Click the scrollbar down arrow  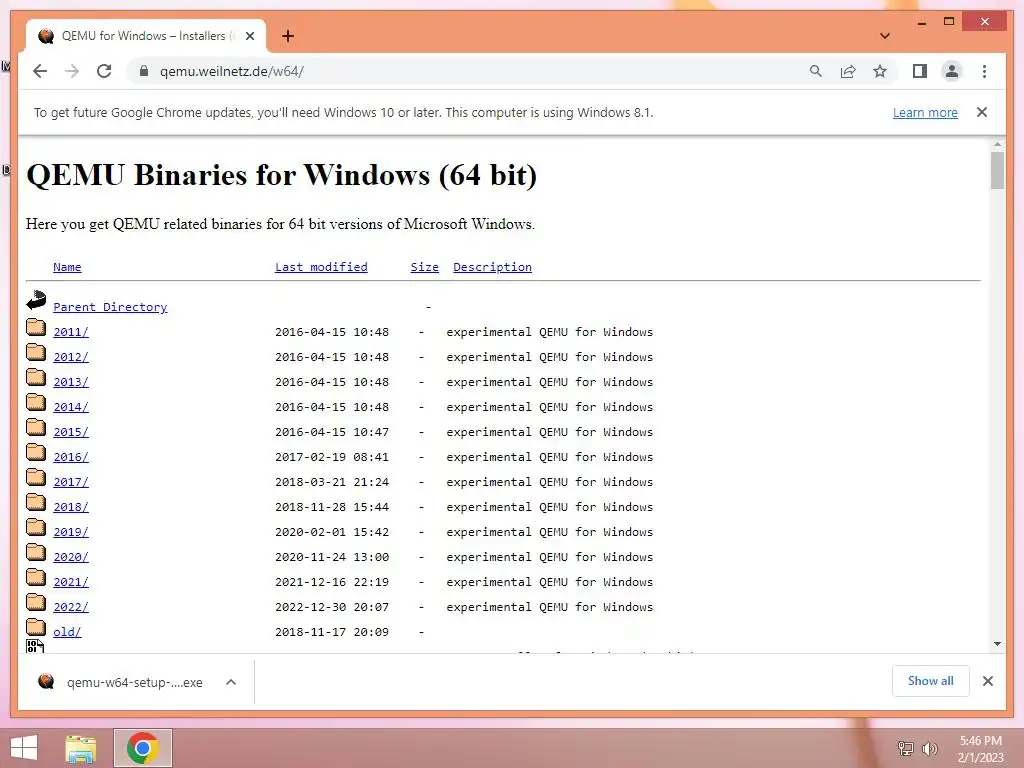coord(997,644)
